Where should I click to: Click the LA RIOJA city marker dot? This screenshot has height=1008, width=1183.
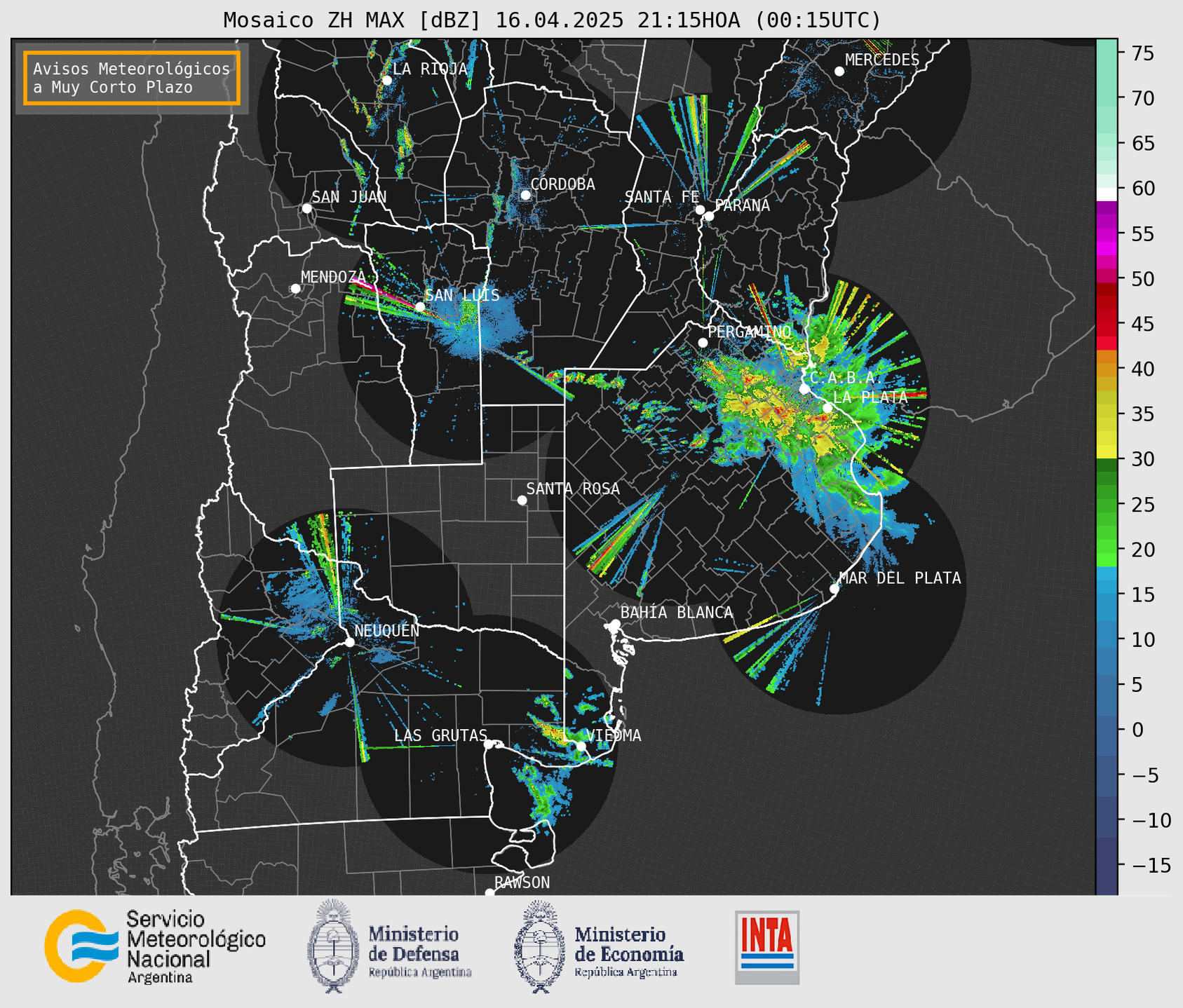click(386, 81)
